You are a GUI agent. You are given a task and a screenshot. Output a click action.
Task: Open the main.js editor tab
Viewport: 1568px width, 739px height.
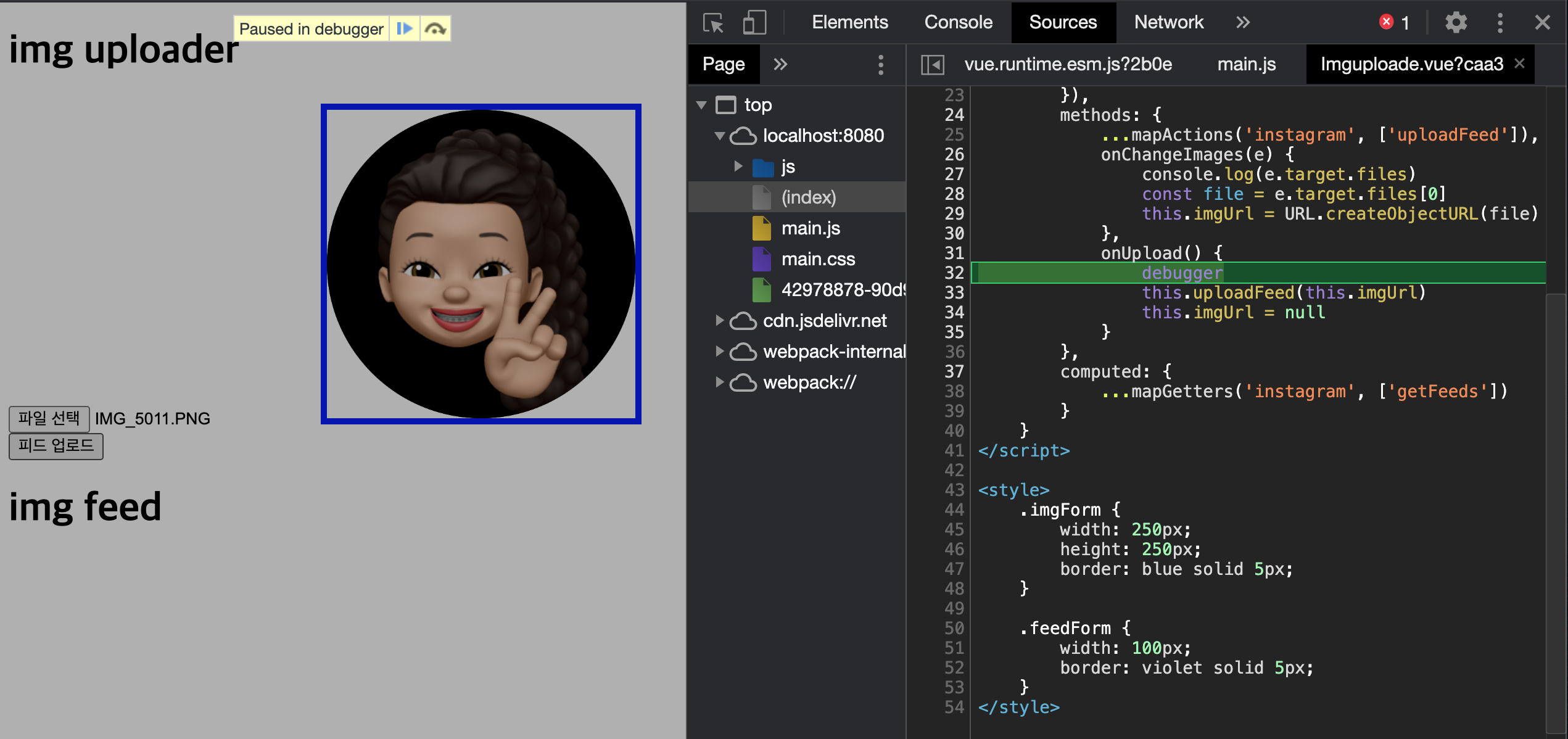pos(1246,64)
